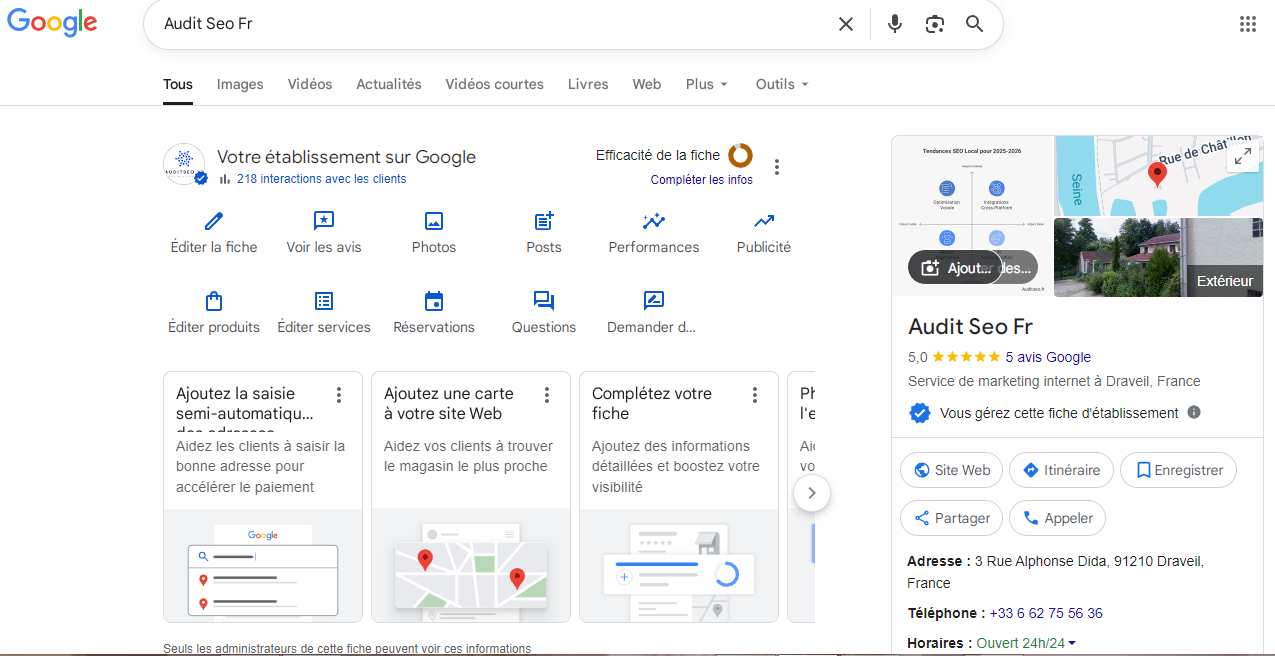Start voice search with microphone icon
The image size is (1275, 656).
(x=895, y=24)
